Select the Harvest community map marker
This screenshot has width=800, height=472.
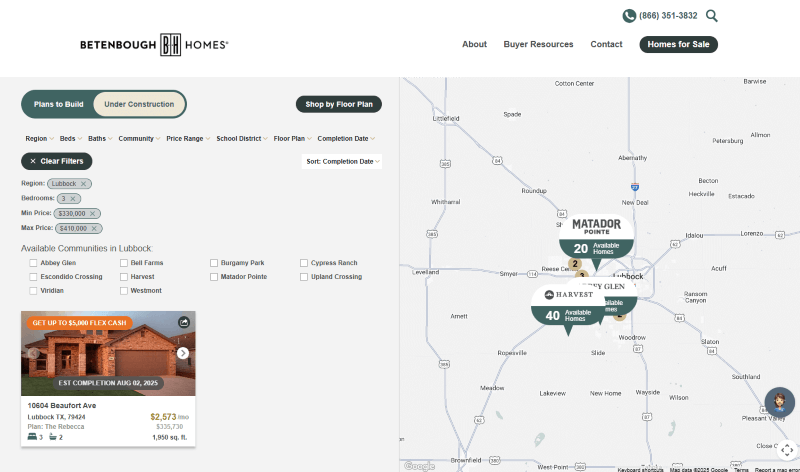pos(568,309)
